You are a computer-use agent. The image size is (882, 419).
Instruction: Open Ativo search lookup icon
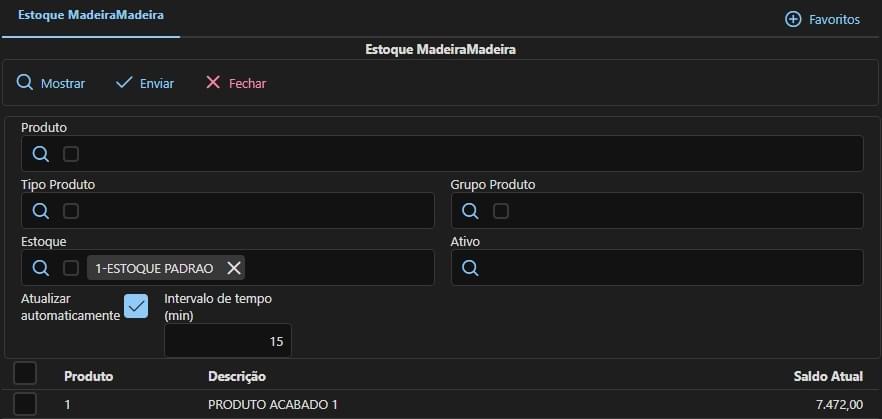coord(470,268)
